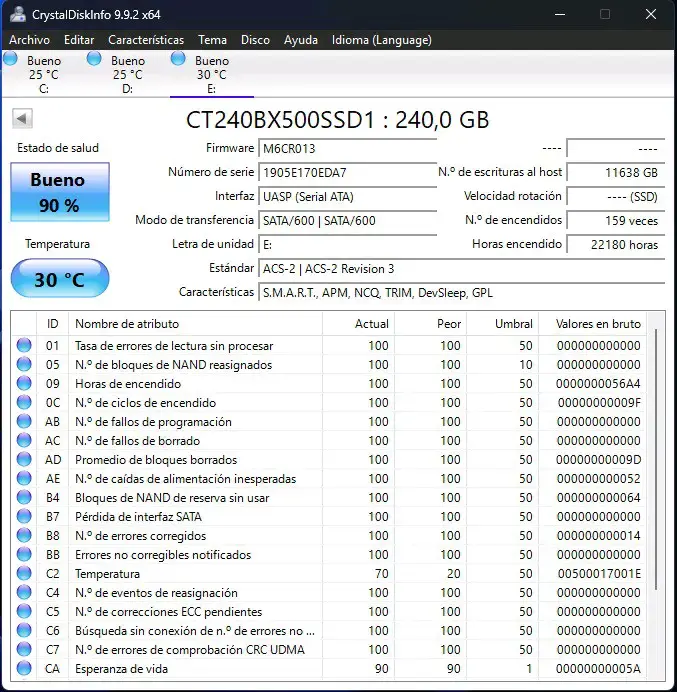Click the serial number field 1905E170EDA7
This screenshot has width=677, height=692.
click(x=347, y=172)
